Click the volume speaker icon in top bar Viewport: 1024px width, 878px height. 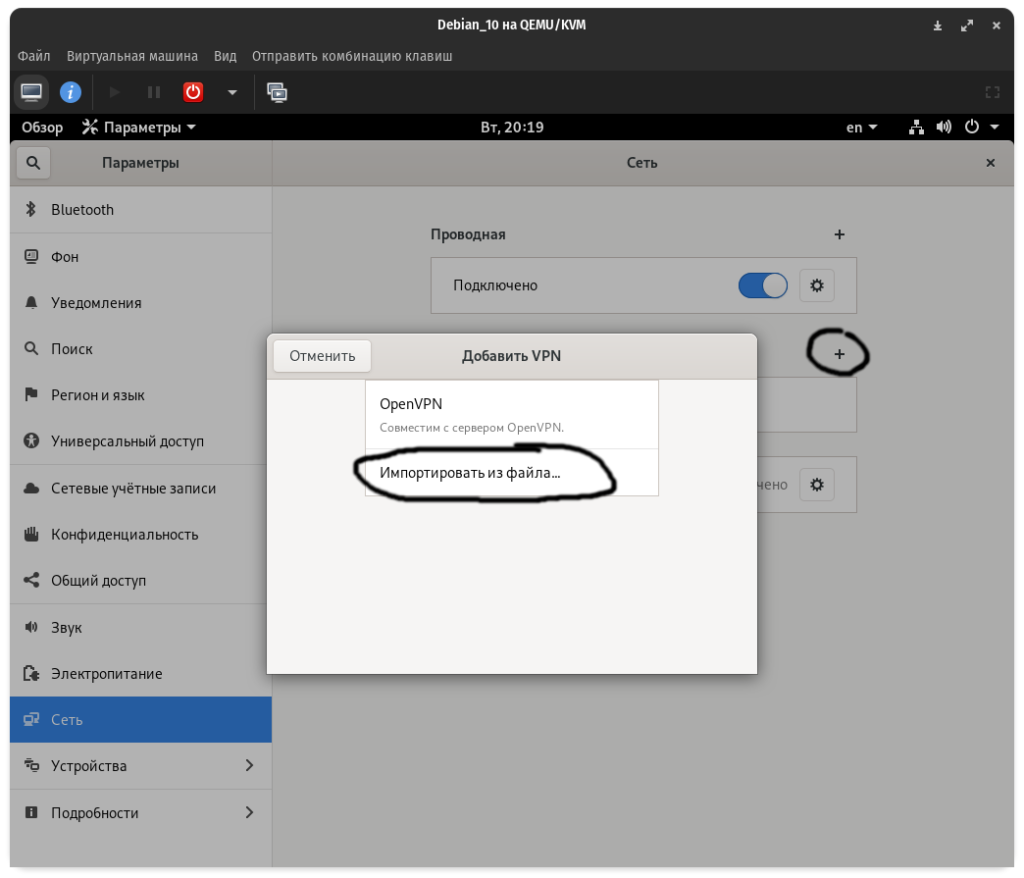944,127
